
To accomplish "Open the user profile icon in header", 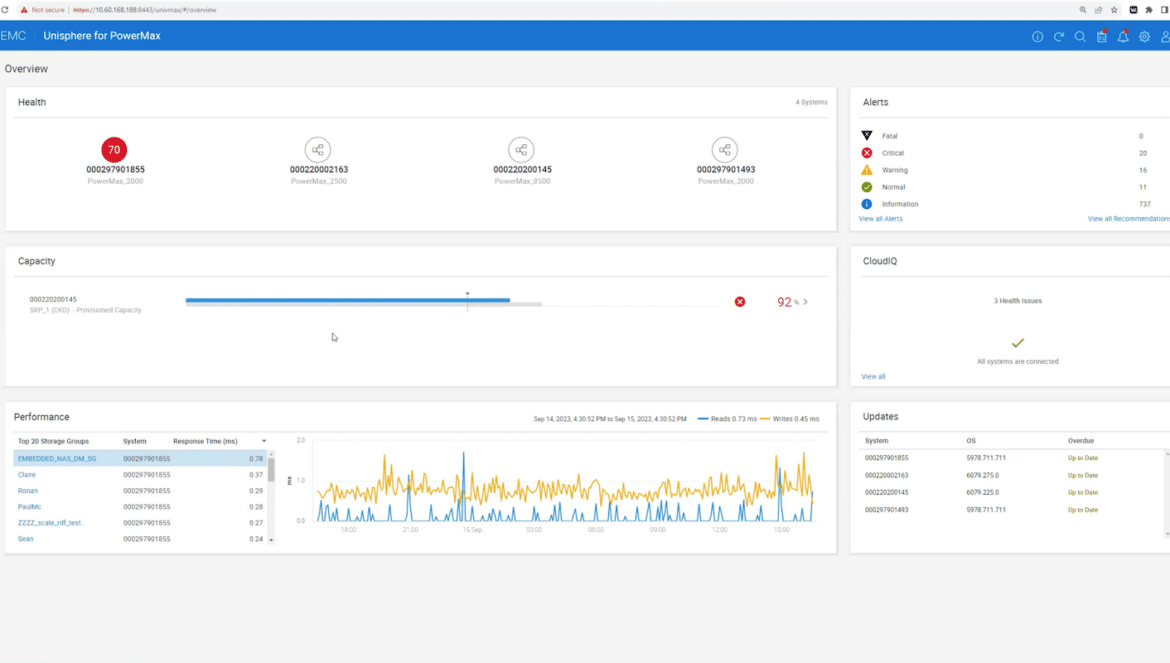I will pyautogui.click(x=1165, y=37).
